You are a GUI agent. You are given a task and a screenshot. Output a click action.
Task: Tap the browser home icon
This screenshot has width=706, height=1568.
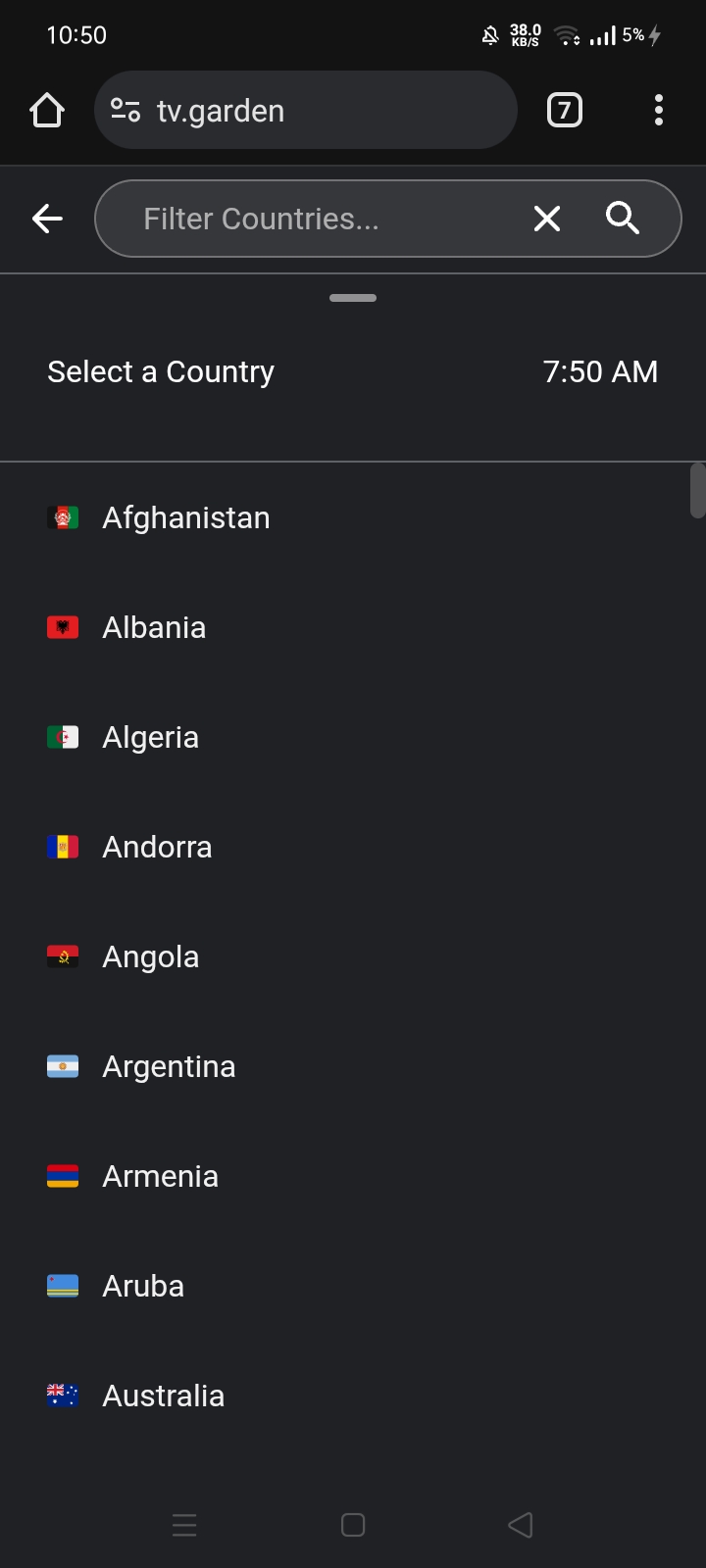(47, 111)
